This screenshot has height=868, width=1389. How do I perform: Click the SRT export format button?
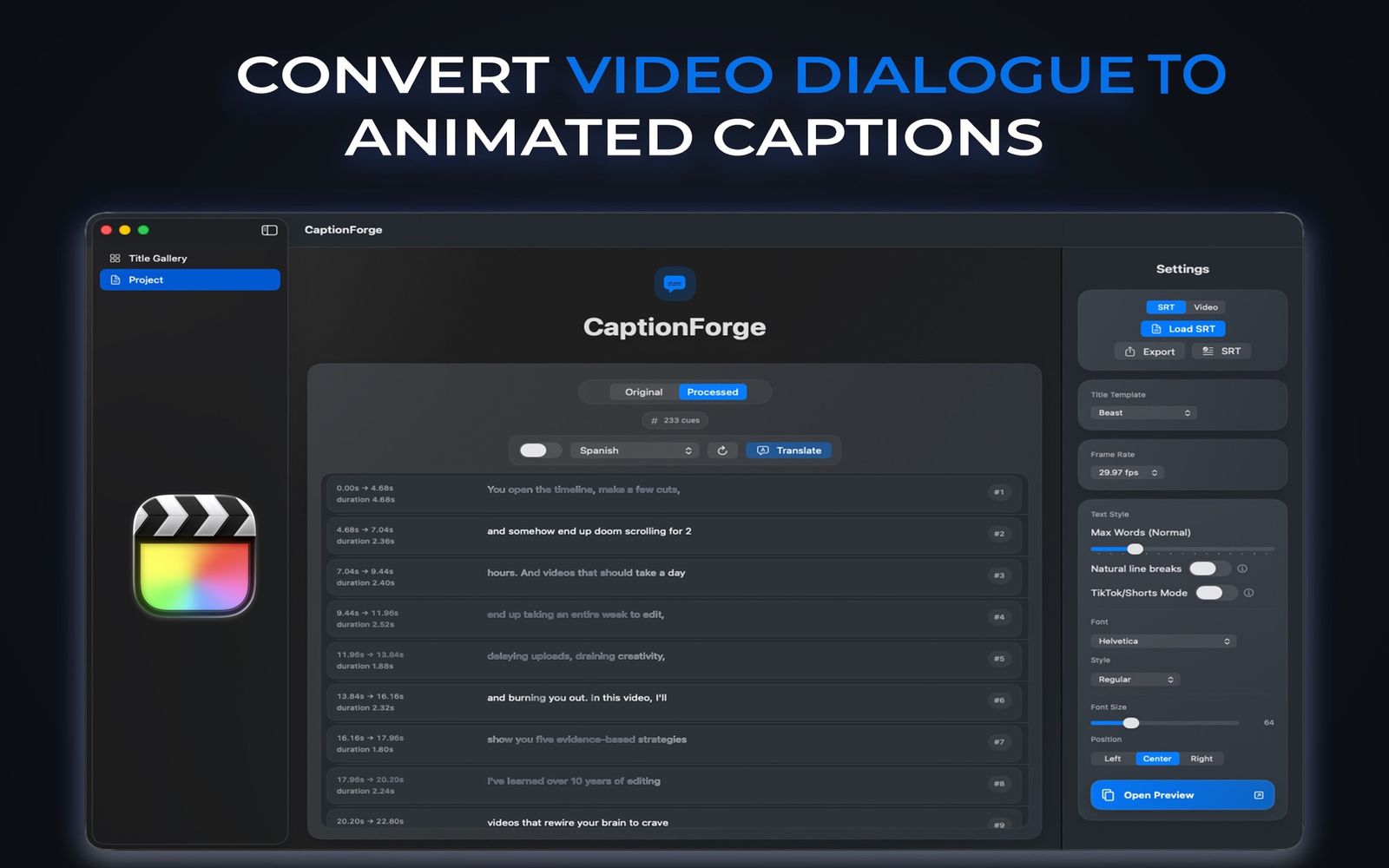click(x=1221, y=352)
